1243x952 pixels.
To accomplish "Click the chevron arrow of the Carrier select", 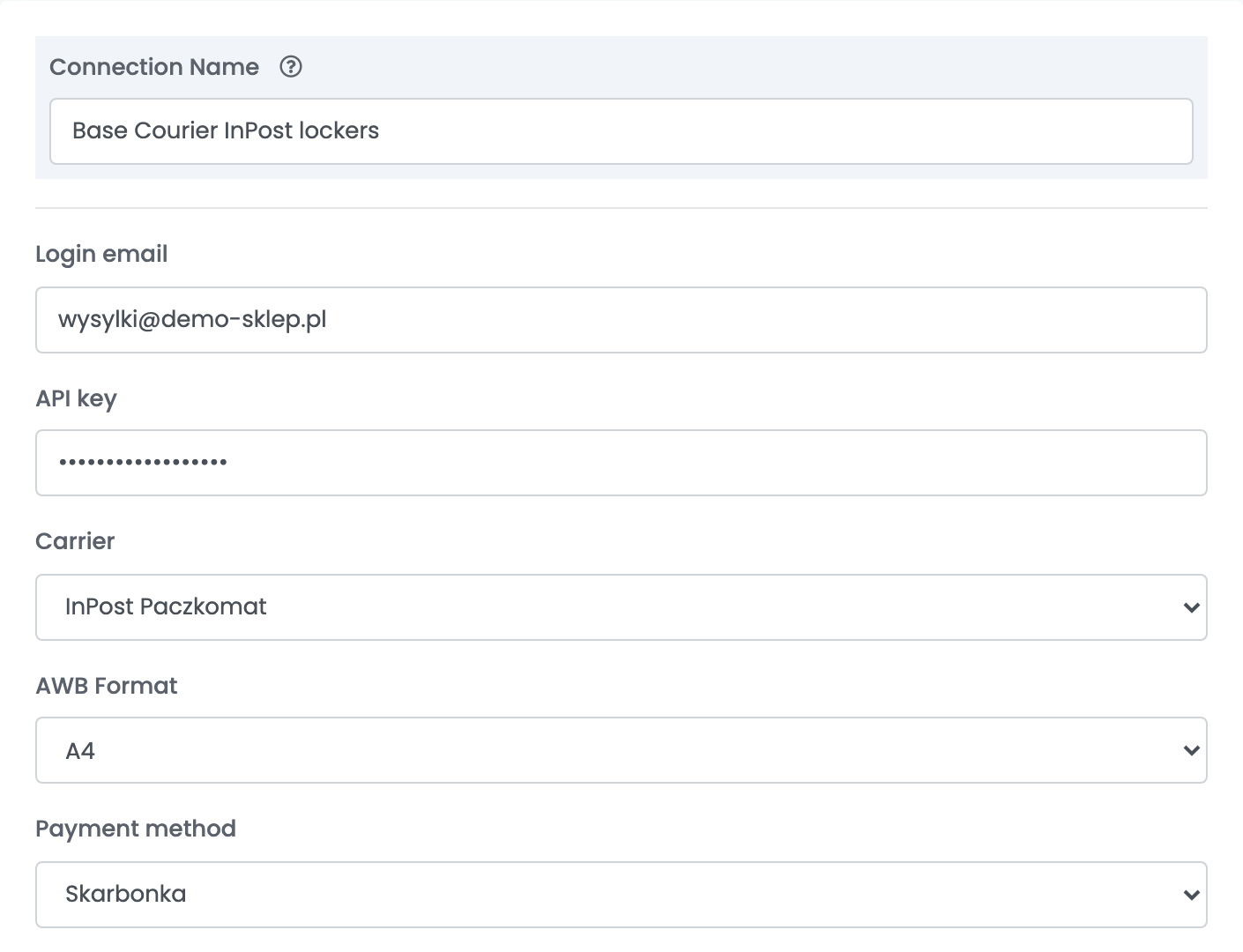I will [1192, 607].
